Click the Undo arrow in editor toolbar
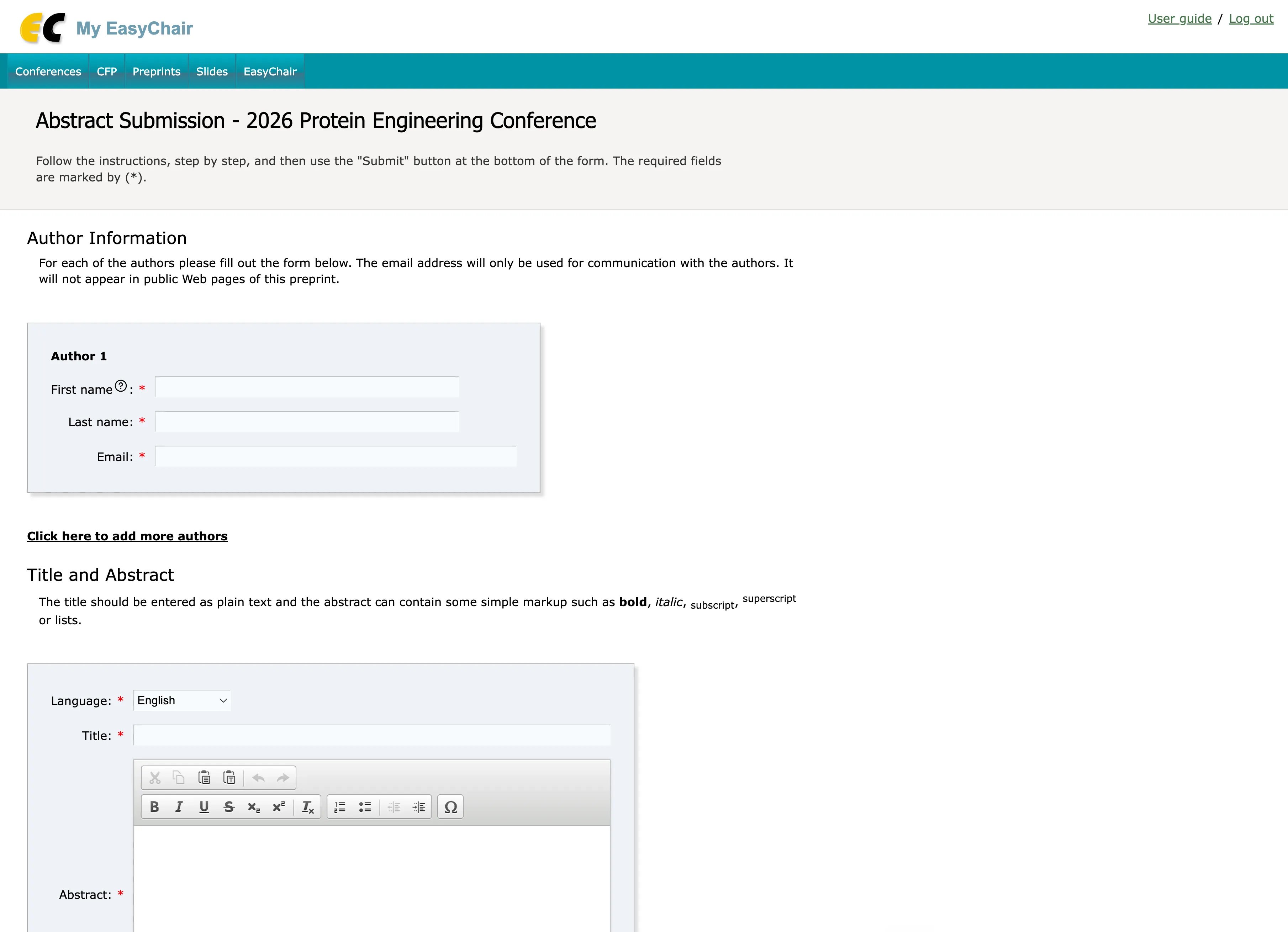This screenshot has width=1288, height=932. [x=258, y=778]
